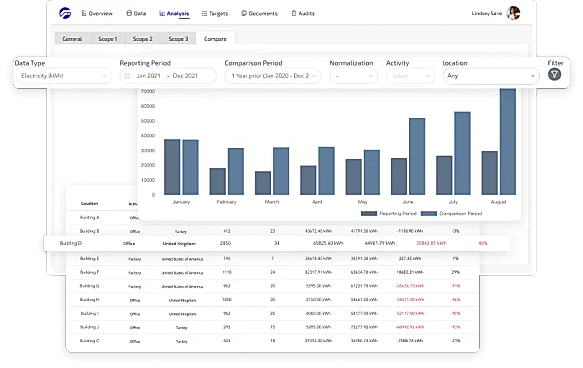Click the Dec 2021 end date field
The height and width of the screenshot is (368, 583).
click(185, 76)
